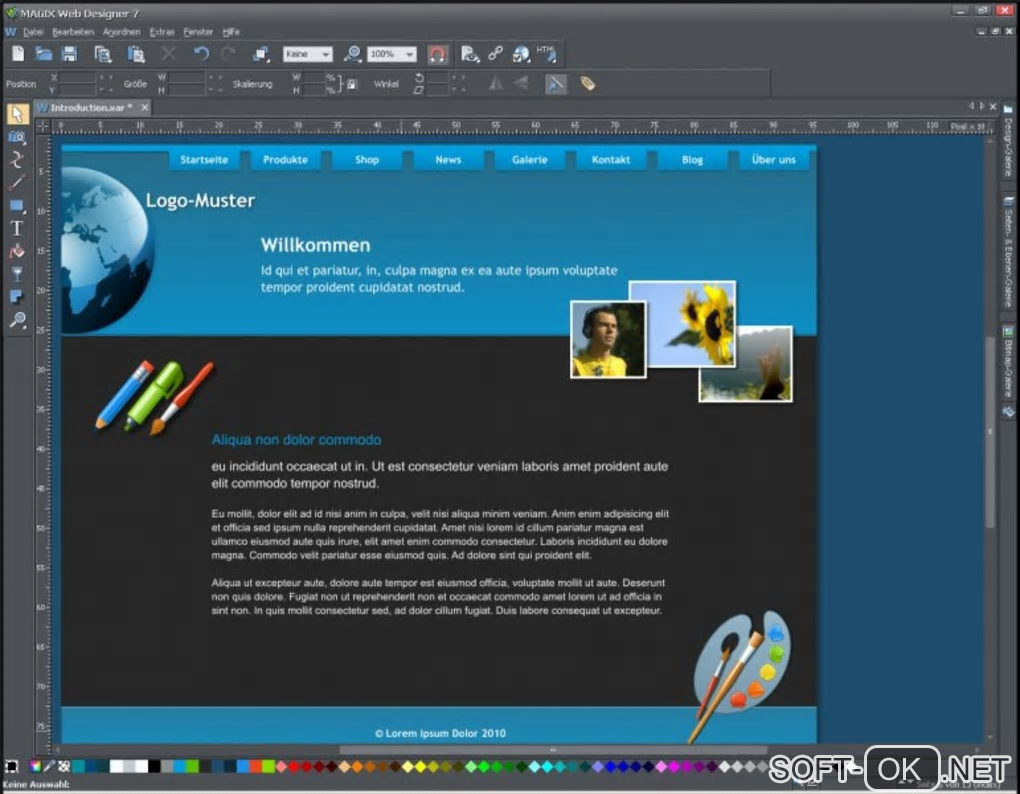Open the color editor rainbow icon
Image resolution: width=1020 pixels, height=794 pixels.
36,767
